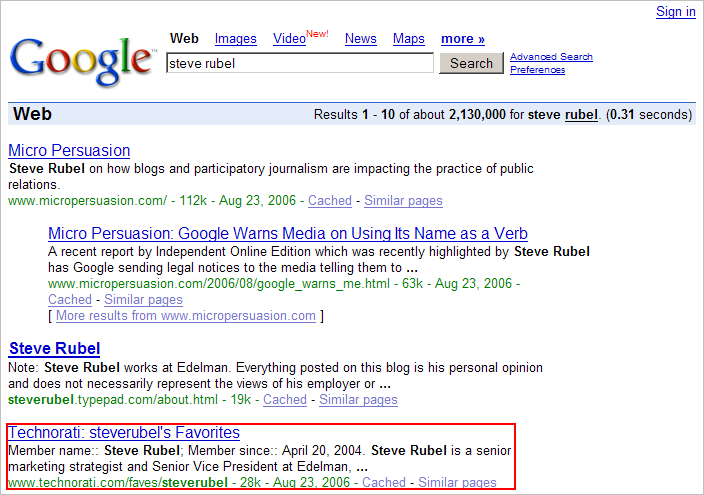Image resolution: width=704 pixels, height=495 pixels.
Task: Click the snippet 'Note: Steve Rubel works at Edelman'
Action: click(119, 367)
